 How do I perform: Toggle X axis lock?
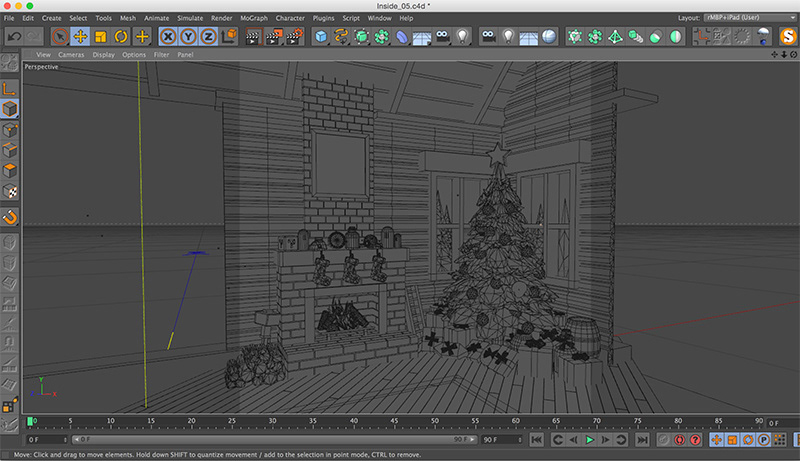point(168,37)
